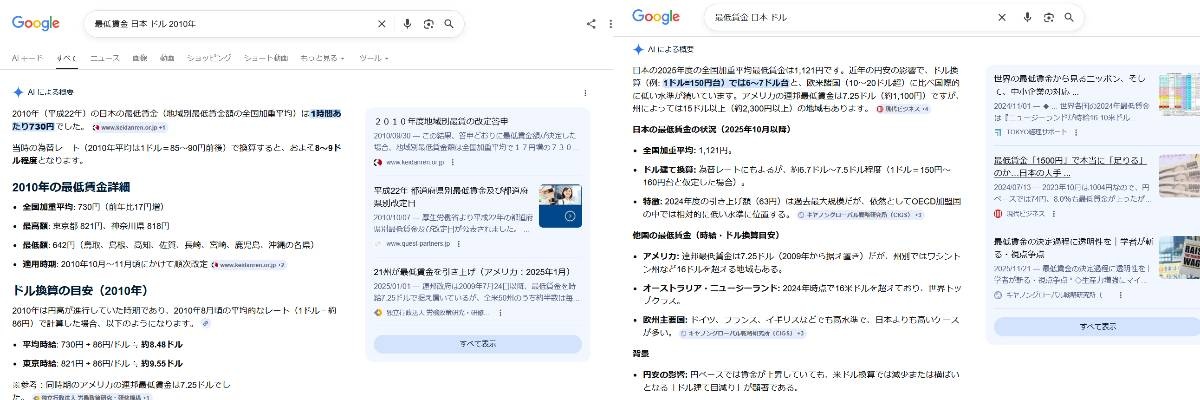Screen dimensions: 1200x400
Task: Open the ツール dropdown
Action: click(375, 58)
